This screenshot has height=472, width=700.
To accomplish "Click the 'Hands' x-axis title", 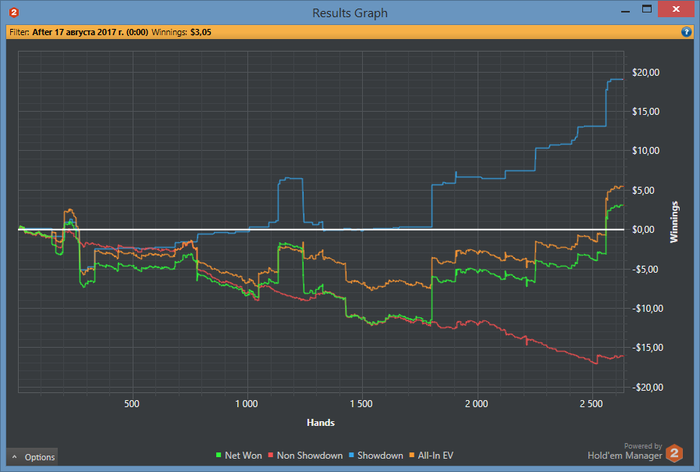I will pyautogui.click(x=321, y=422).
